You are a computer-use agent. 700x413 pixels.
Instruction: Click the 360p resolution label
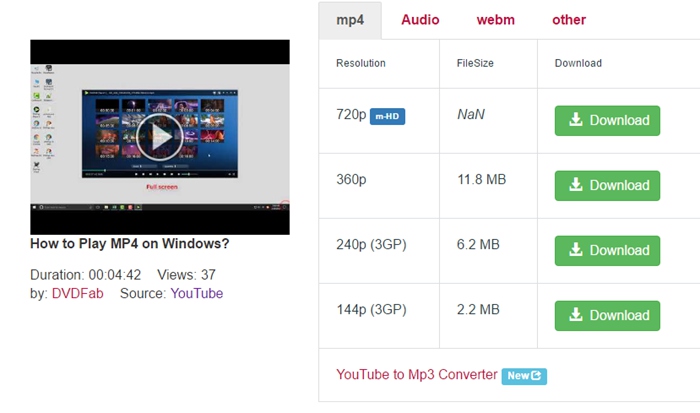(351, 179)
